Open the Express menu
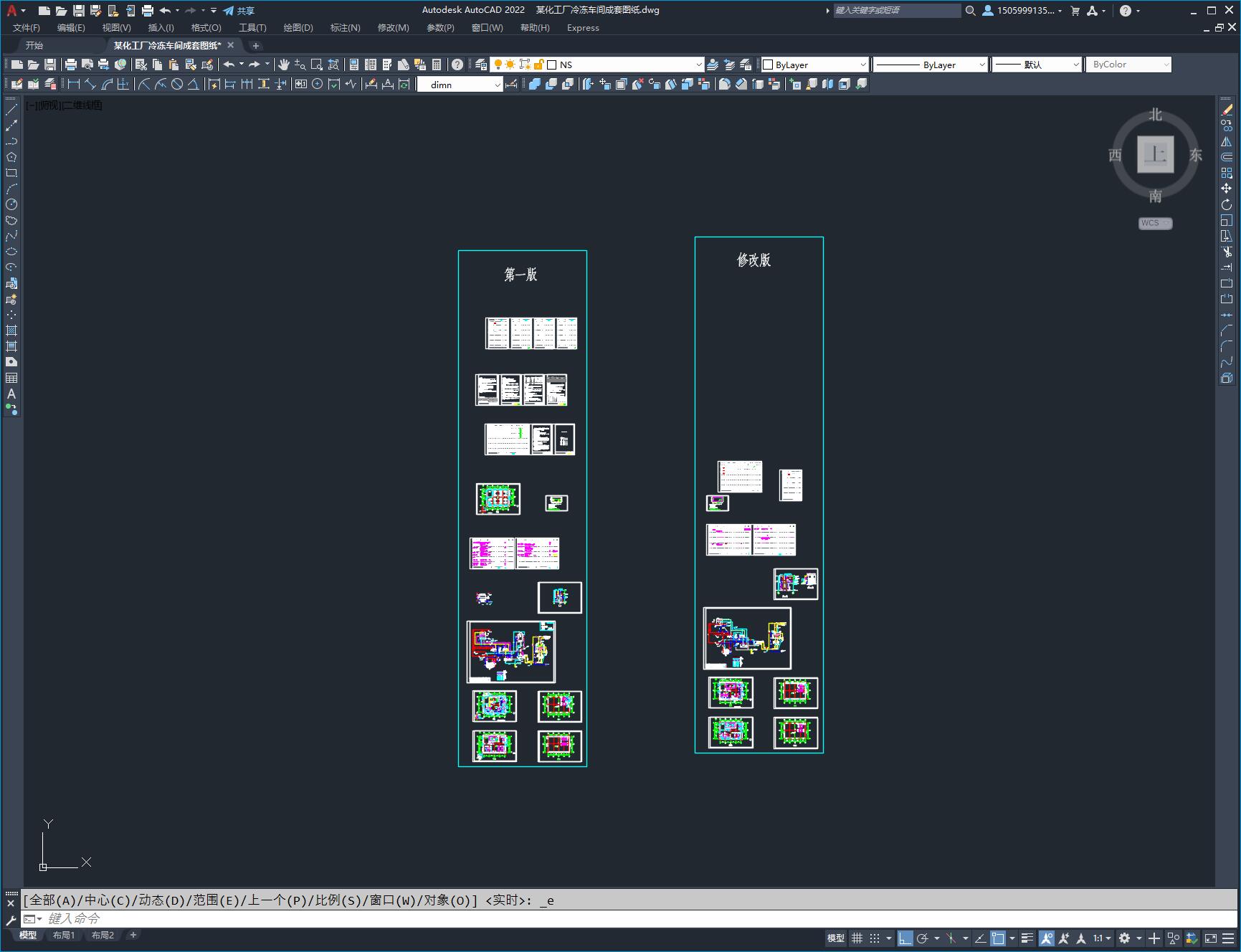 pyautogui.click(x=583, y=28)
